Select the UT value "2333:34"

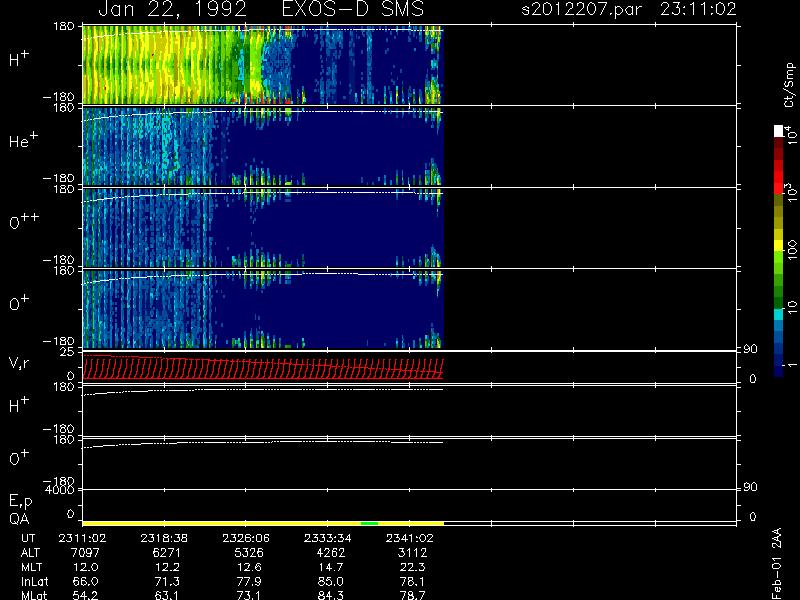click(x=328, y=538)
